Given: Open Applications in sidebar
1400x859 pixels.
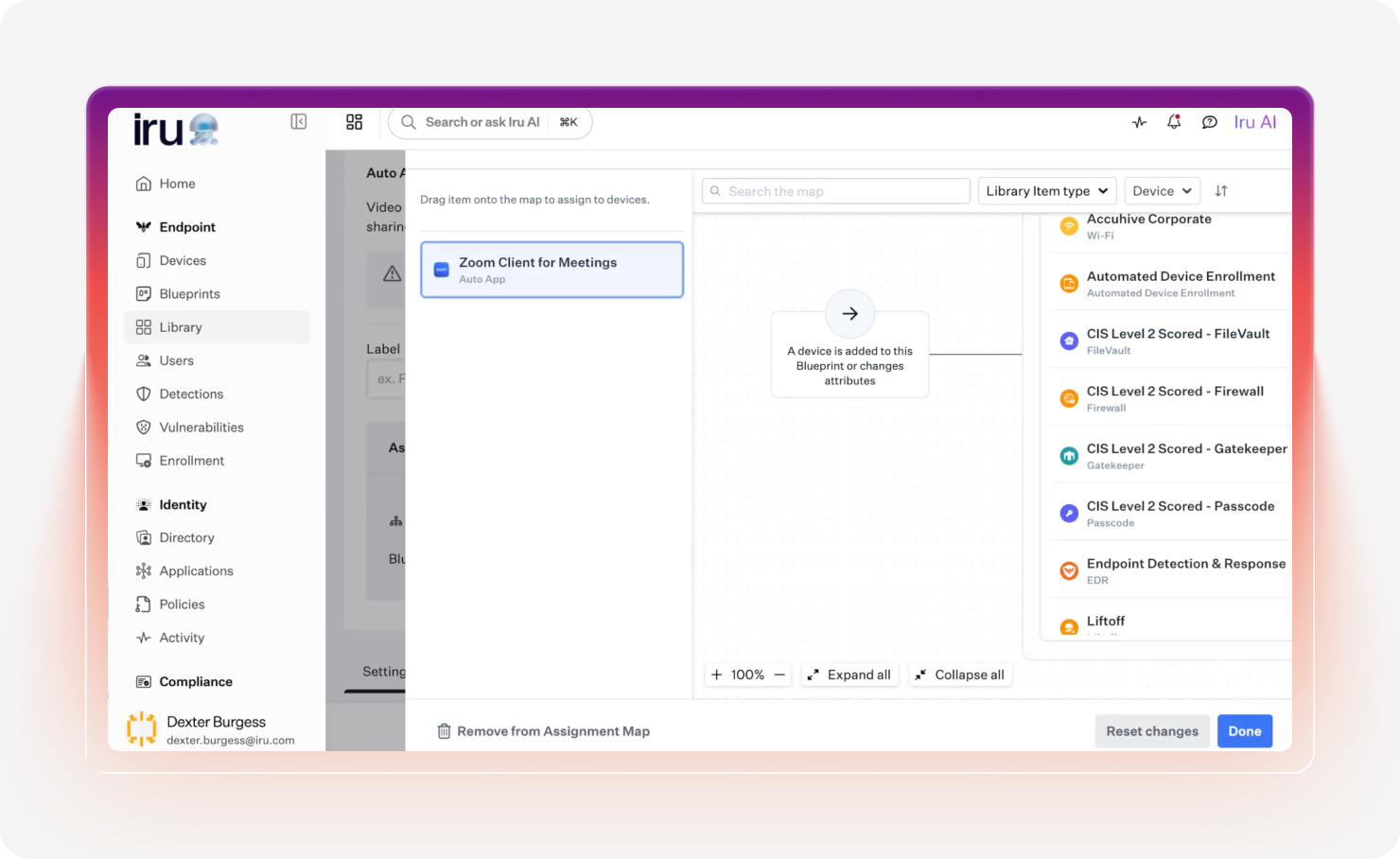Looking at the screenshot, I should pyautogui.click(x=196, y=570).
